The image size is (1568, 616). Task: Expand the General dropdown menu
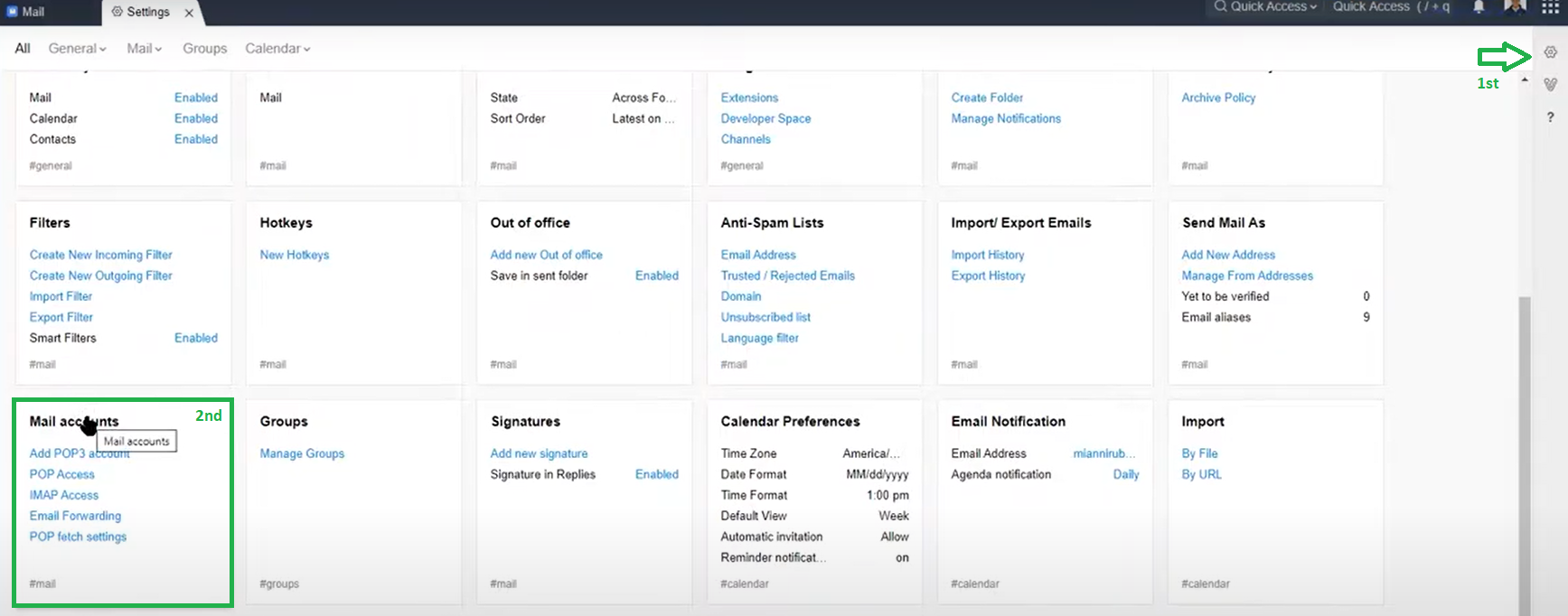77,49
